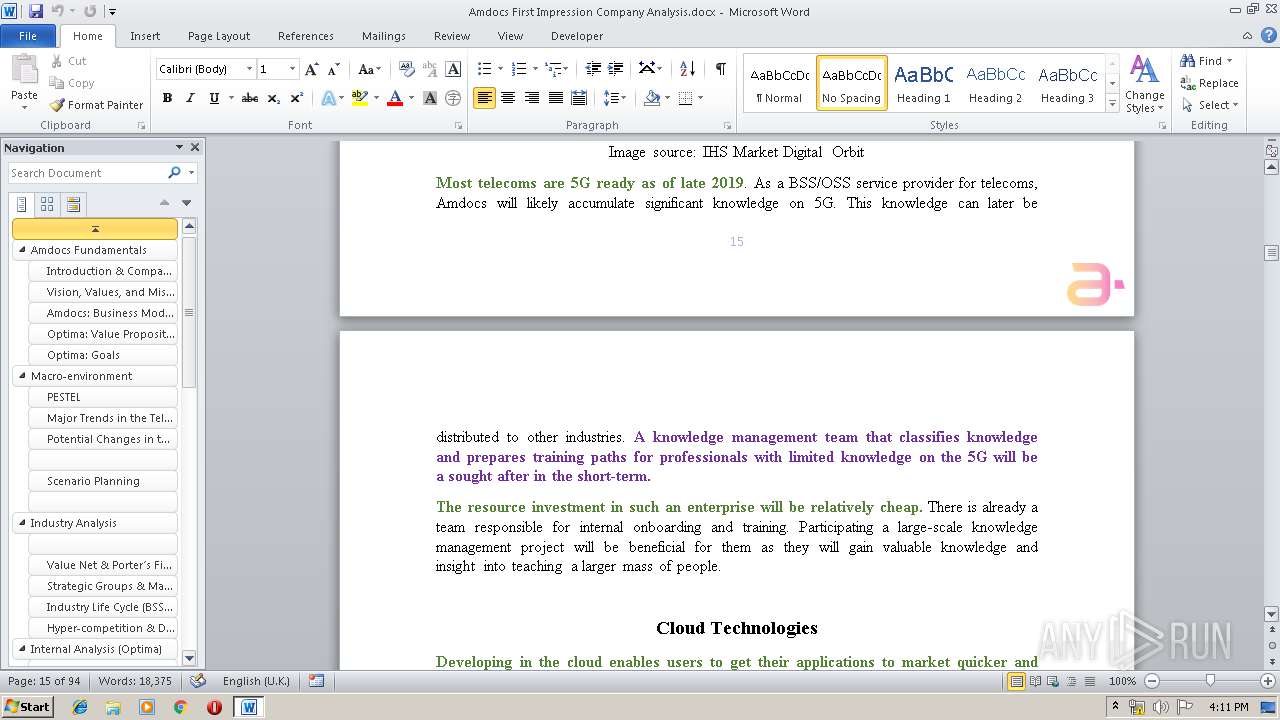The width and height of the screenshot is (1280, 720).
Task: Select Align Text Left
Action: coord(484,98)
